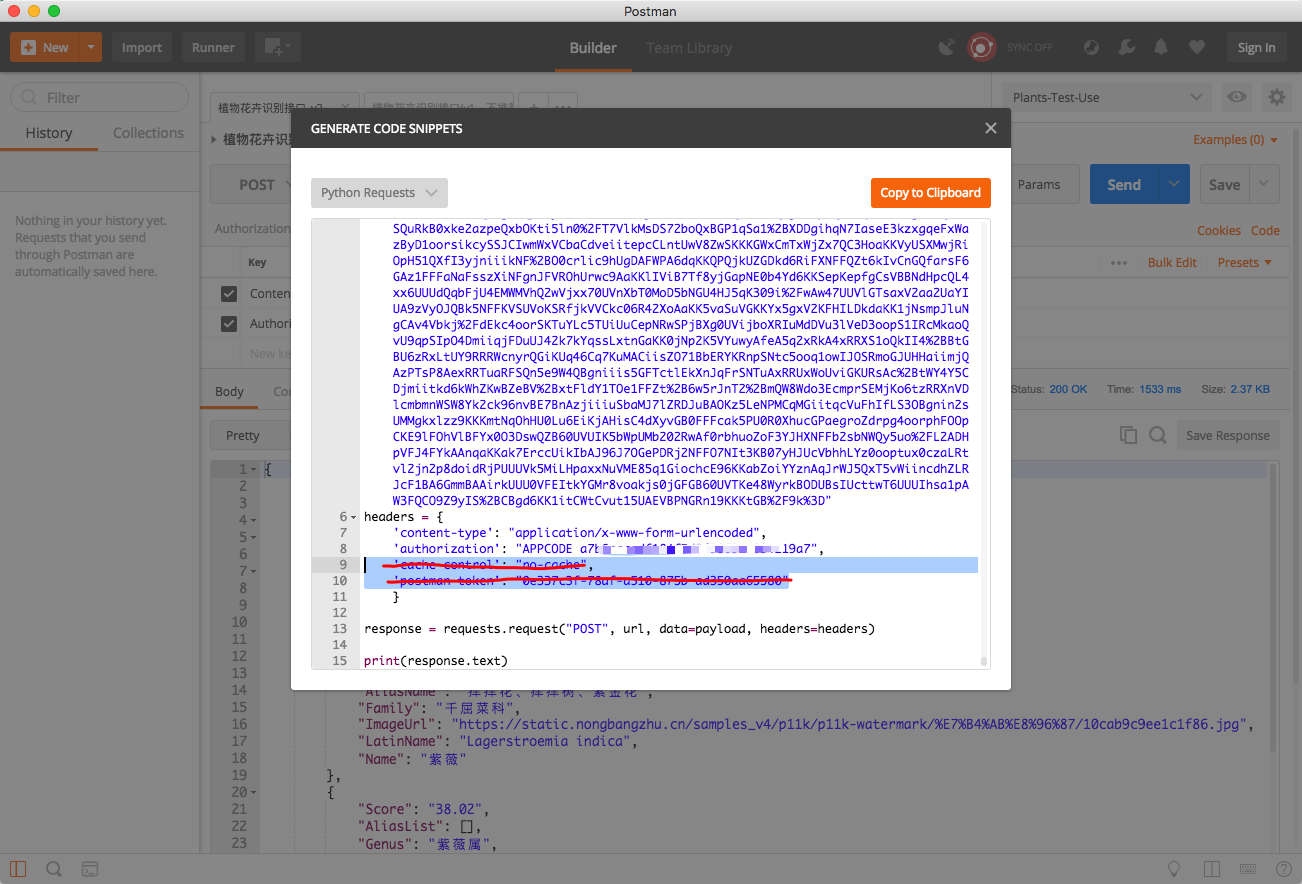Click the heart icon in header
1302x884 pixels.
[x=1196, y=47]
